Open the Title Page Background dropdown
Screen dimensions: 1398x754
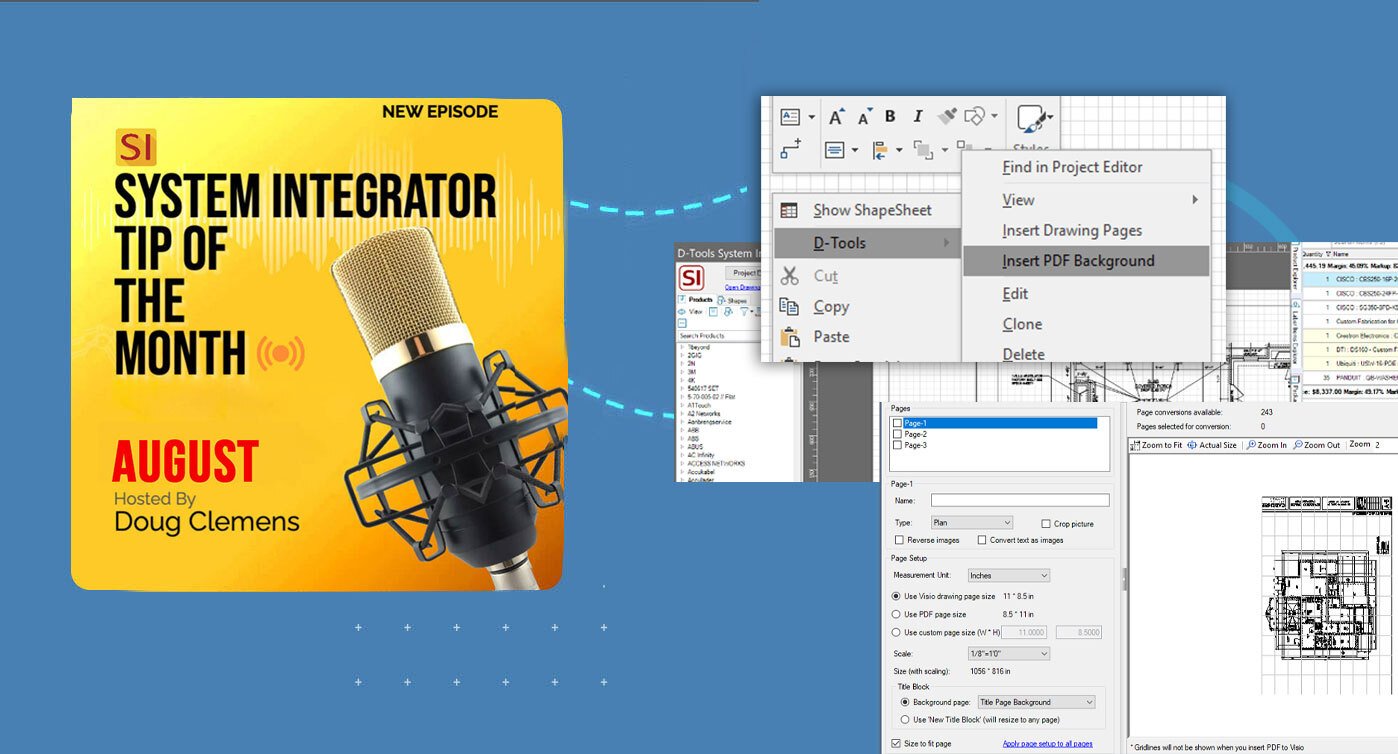(1036, 702)
